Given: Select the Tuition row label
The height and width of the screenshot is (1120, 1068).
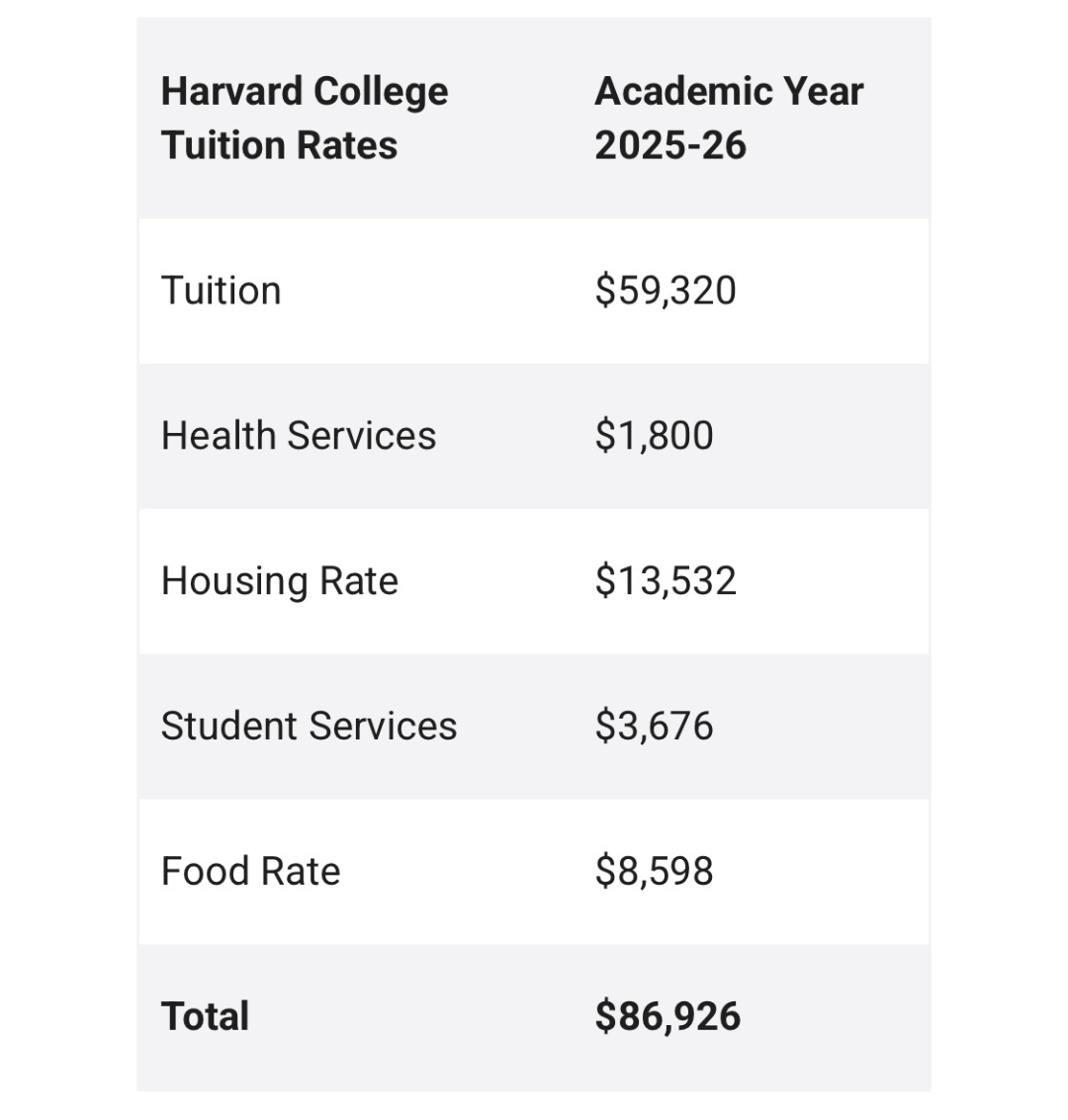Looking at the screenshot, I should pos(221,291).
